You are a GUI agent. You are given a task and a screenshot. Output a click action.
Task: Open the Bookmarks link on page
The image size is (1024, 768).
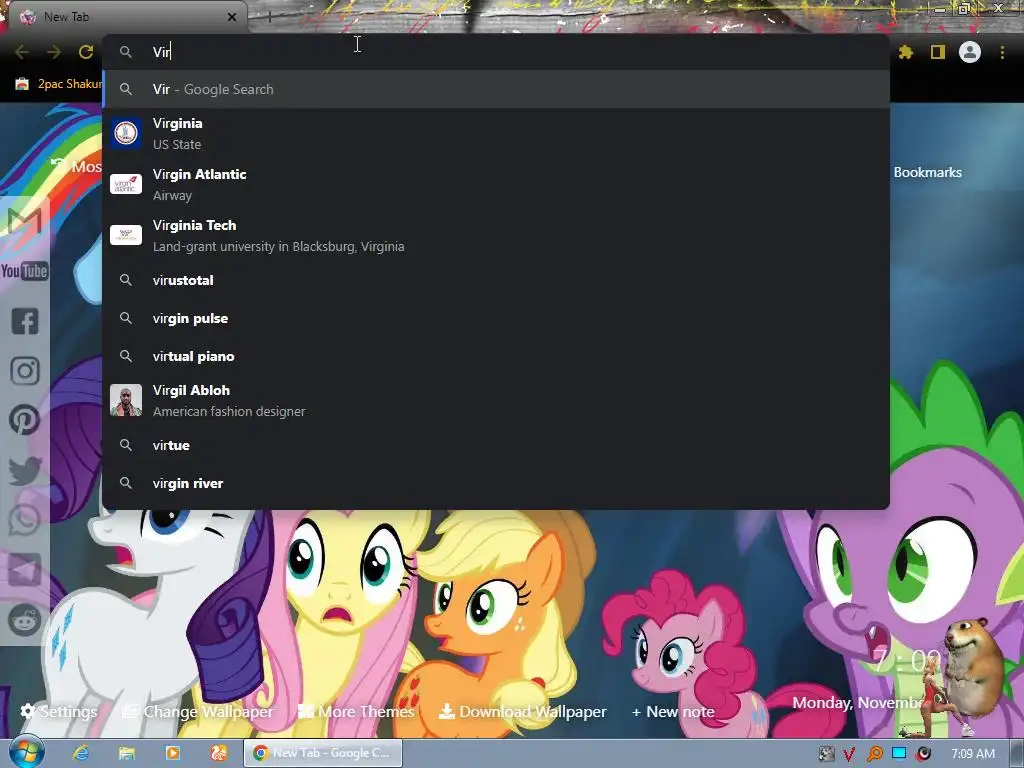pyautogui.click(x=927, y=172)
